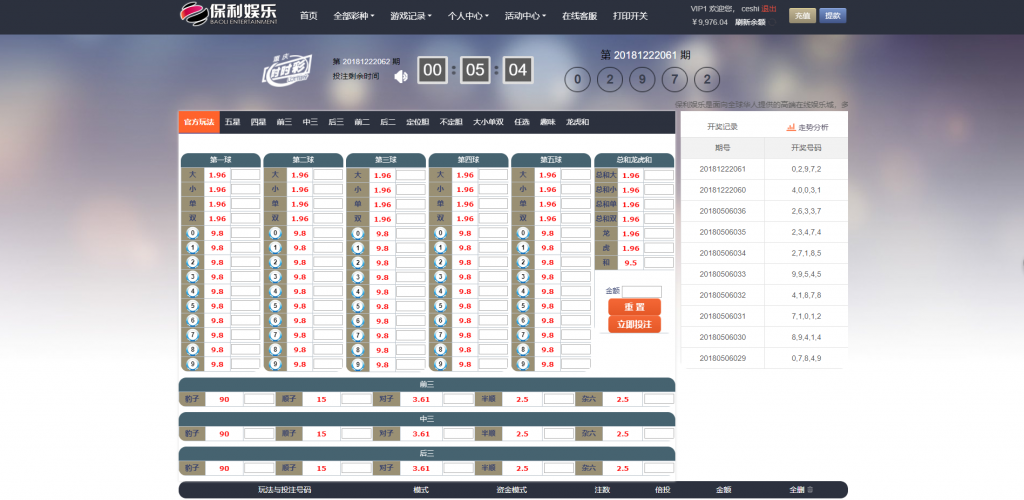Switch to the 龙虎和 play tab
This screenshot has width=1024, height=500.
coord(577,122)
